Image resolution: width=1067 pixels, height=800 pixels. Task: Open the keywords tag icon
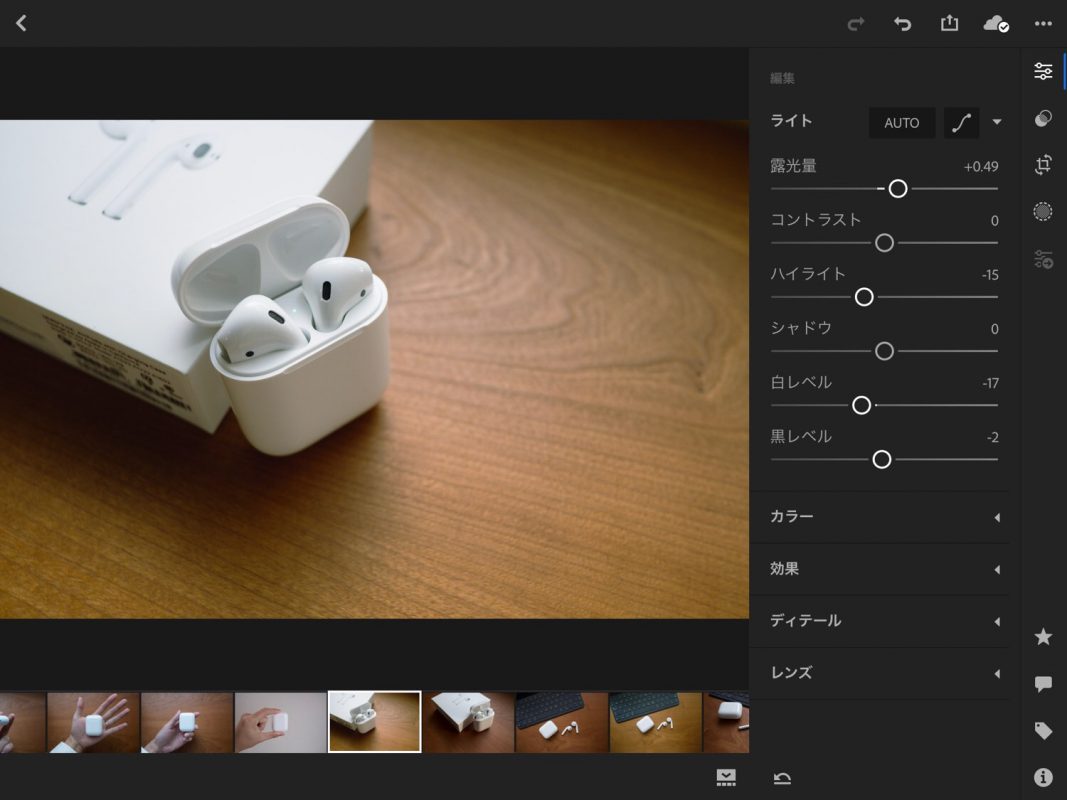1043,731
